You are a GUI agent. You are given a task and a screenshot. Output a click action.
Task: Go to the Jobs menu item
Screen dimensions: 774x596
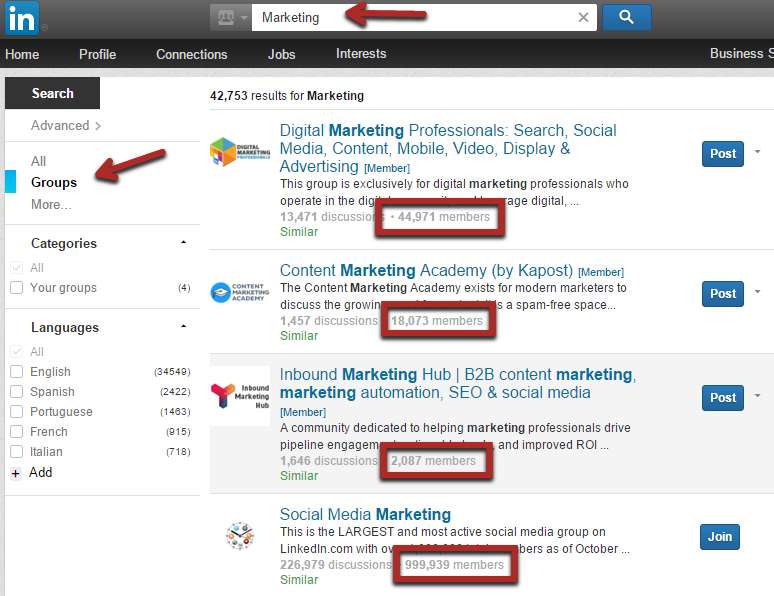click(x=281, y=54)
